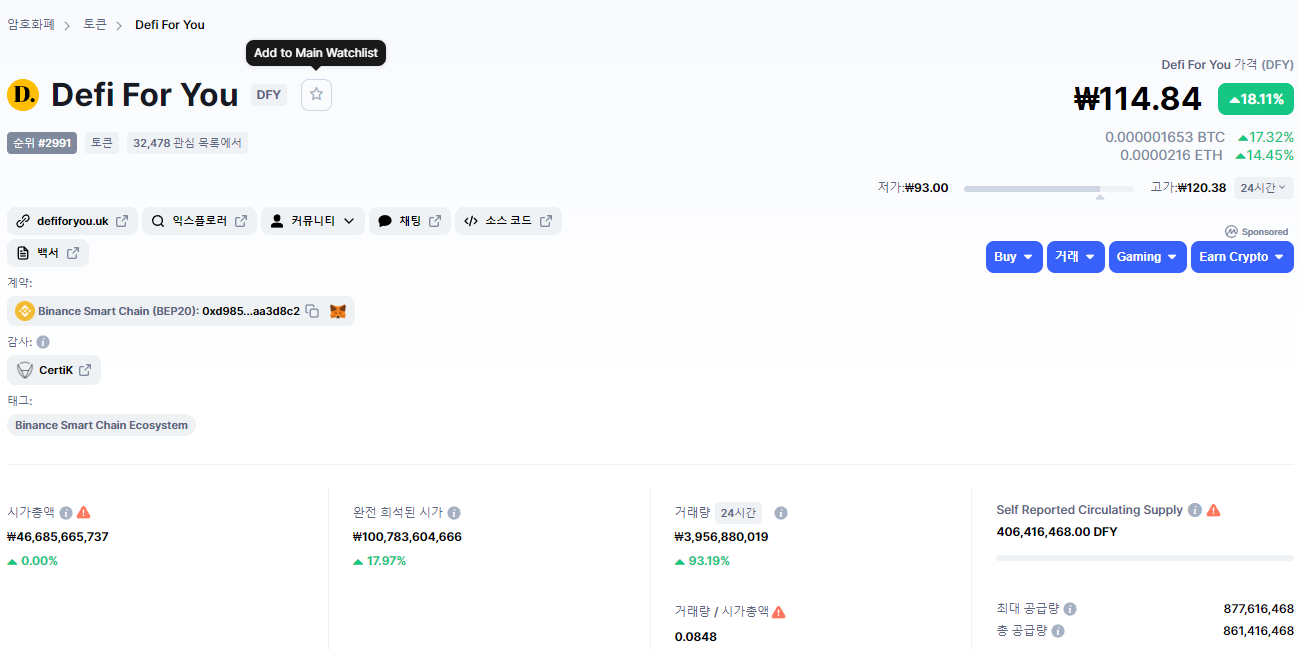
Task: Click the MetaMask fox icon
Action: 338,312
